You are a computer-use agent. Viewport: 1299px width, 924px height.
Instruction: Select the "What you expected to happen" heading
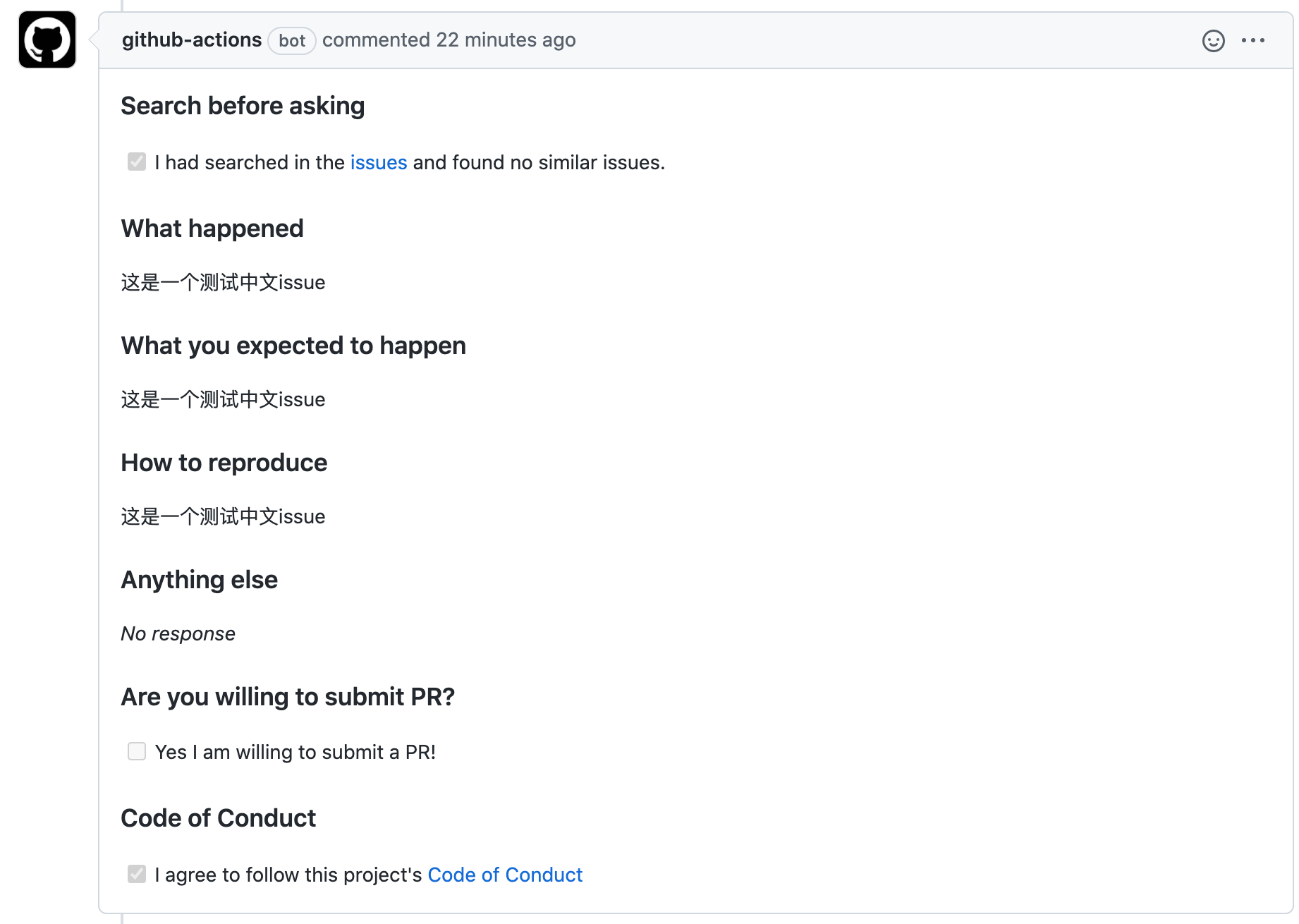pyautogui.click(x=293, y=346)
